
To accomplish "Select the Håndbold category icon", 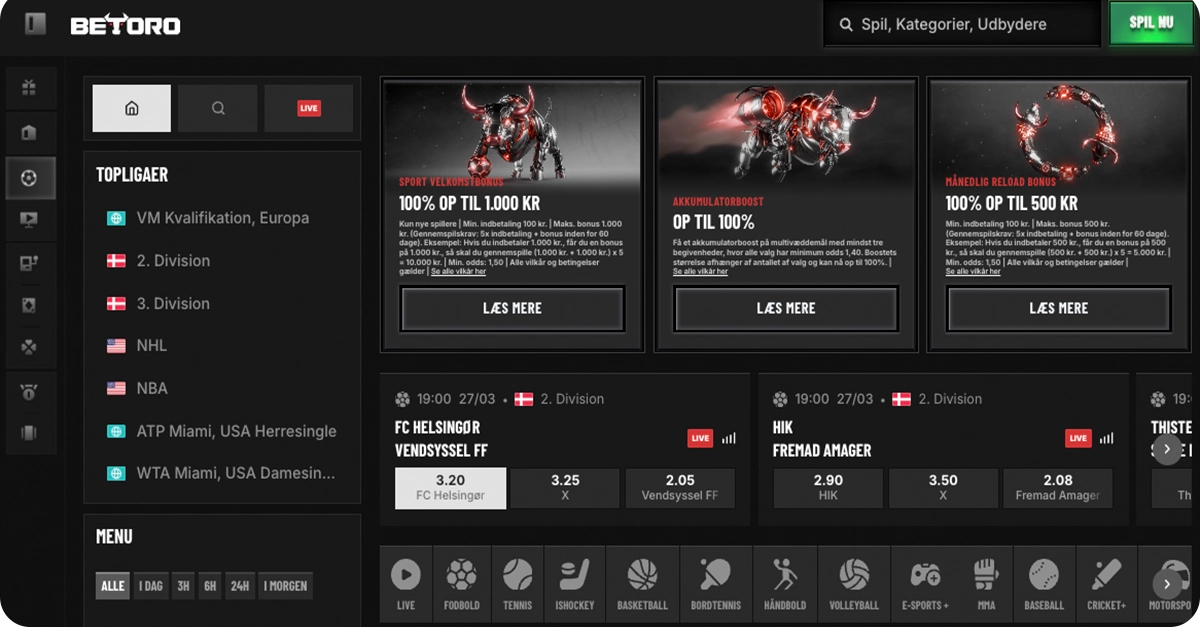I will (784, 585).
